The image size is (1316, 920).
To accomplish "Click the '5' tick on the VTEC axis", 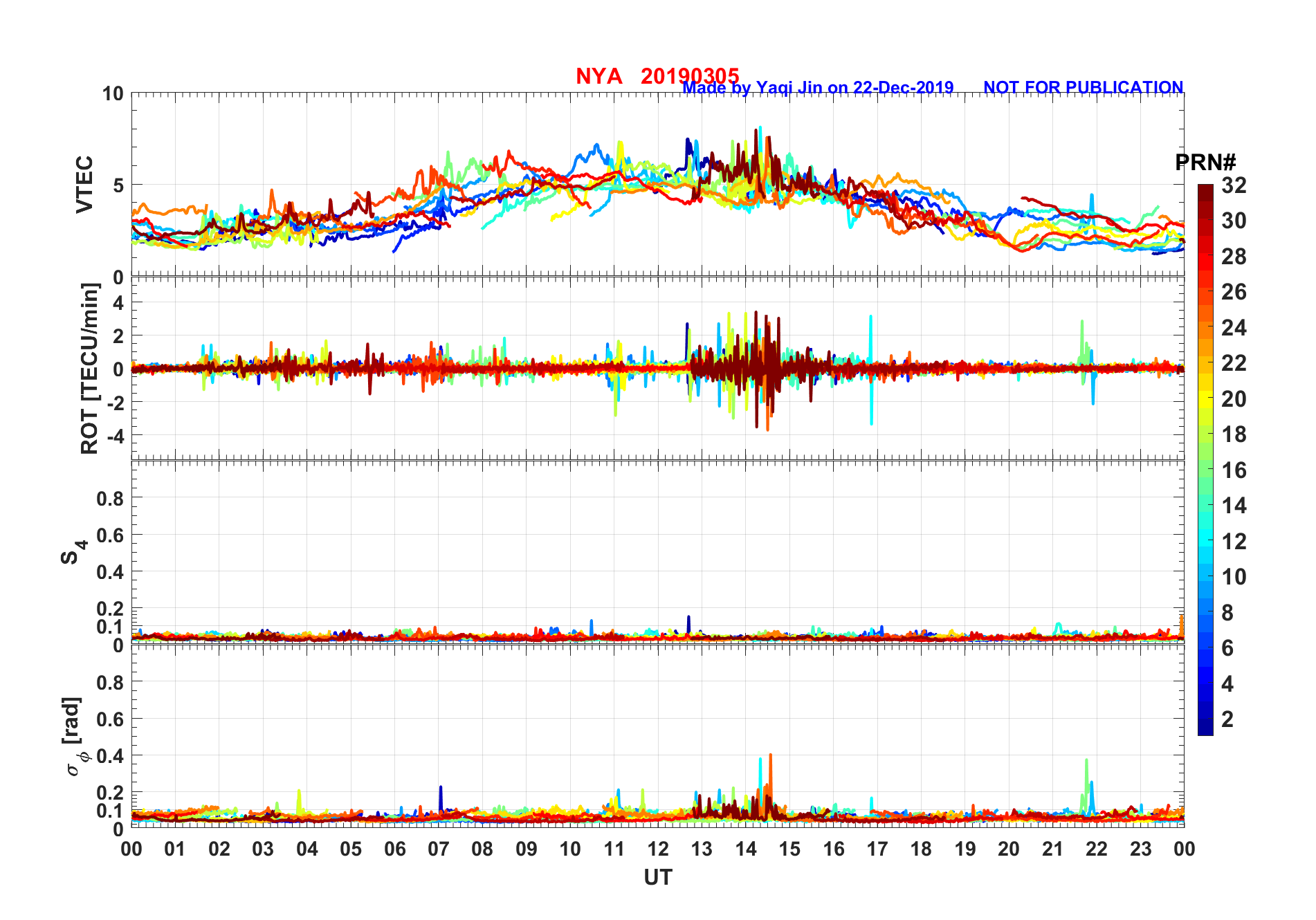I will tap(118, 185).
